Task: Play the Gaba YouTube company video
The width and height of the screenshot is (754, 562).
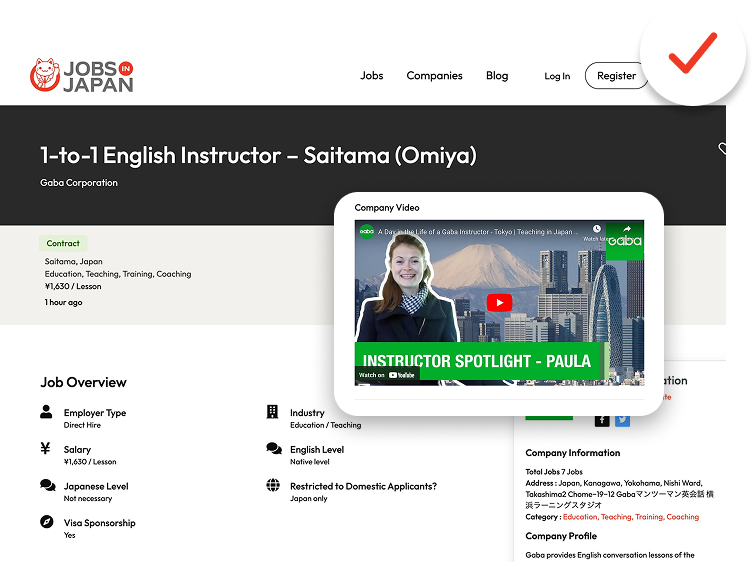Action: [x=499, y=303]
